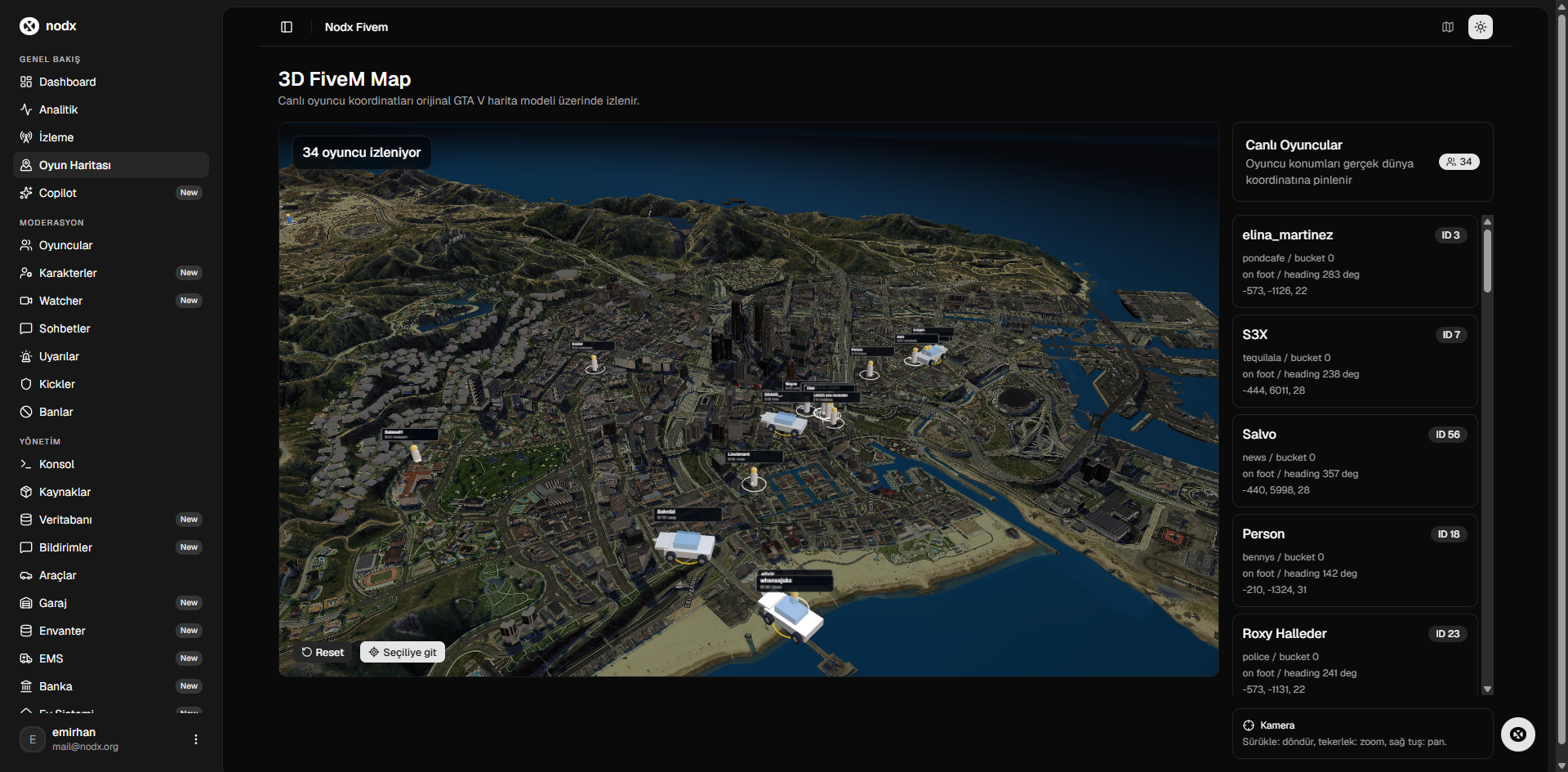Click the Envanter icon

26,631
